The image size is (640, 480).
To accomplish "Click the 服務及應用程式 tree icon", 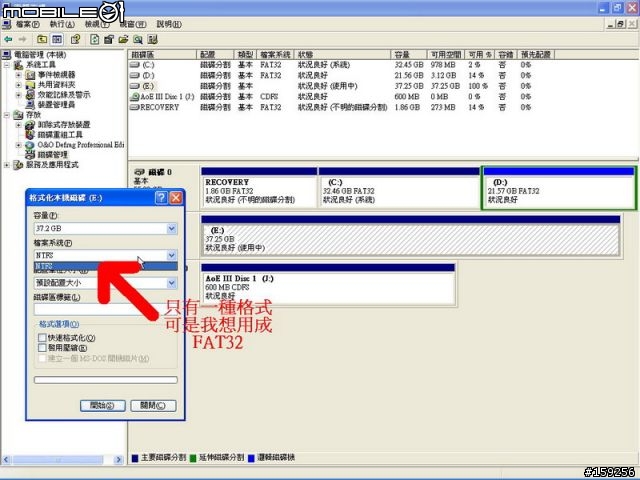I will 18,165.
